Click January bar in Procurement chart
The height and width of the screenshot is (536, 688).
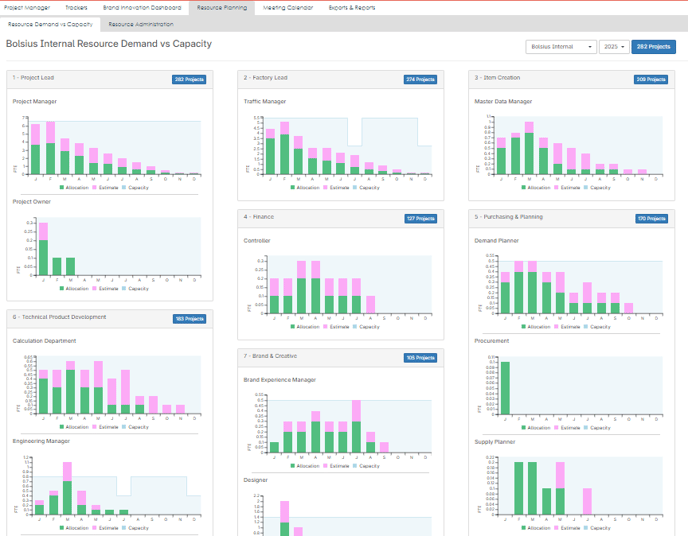pyautogui.click(x=505, y=388)
